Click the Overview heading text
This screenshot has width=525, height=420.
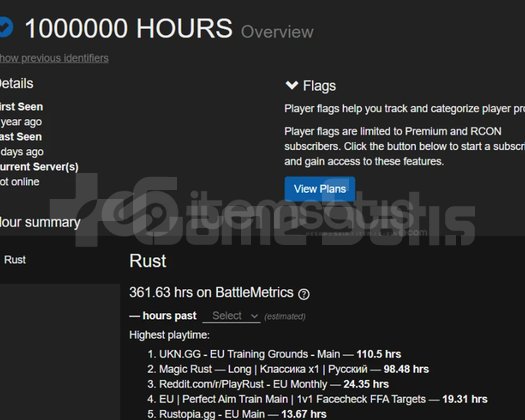pyautogui.click(x=277, y=32)
